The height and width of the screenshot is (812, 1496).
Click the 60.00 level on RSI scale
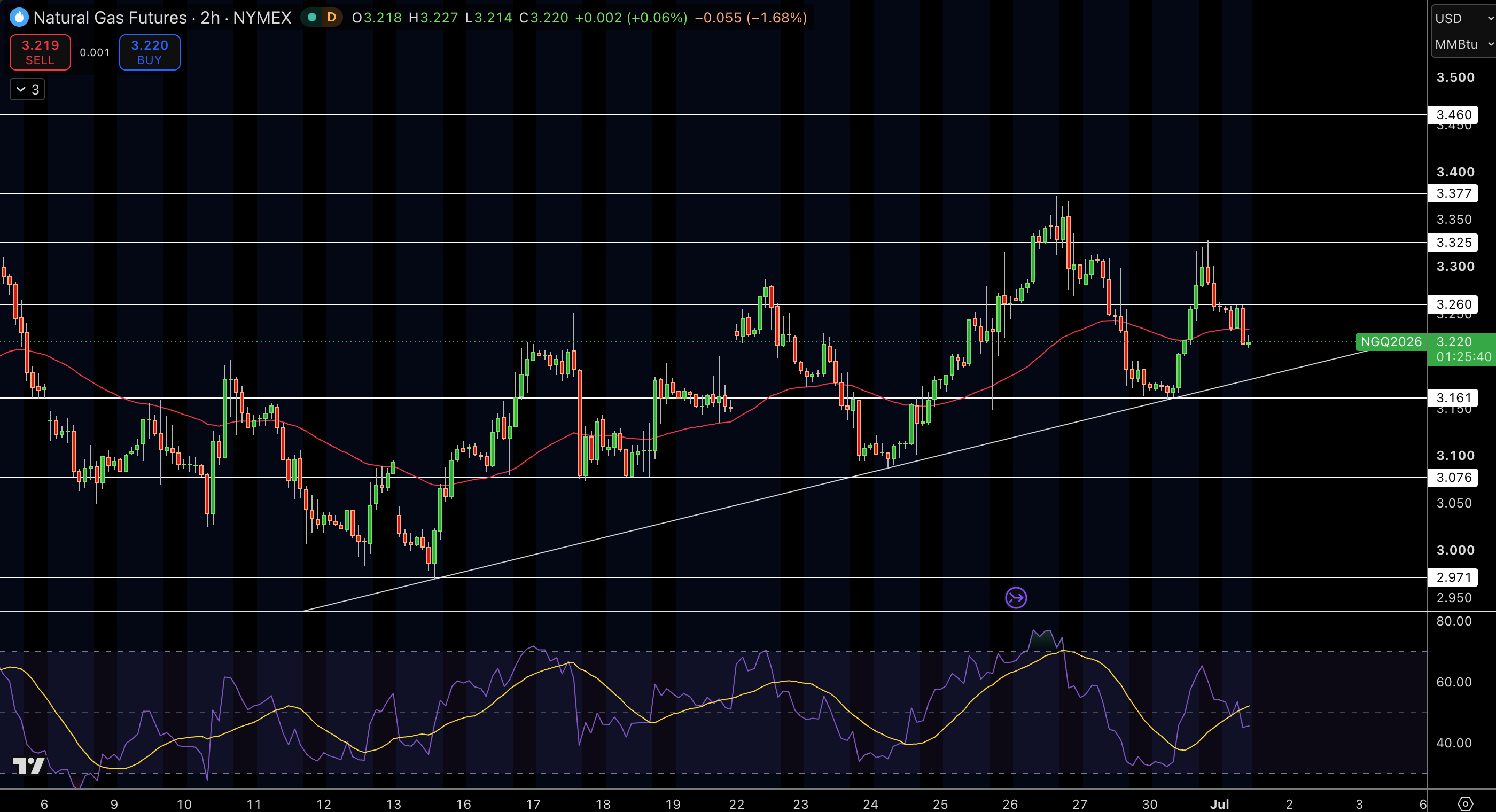coord(1454,682)
